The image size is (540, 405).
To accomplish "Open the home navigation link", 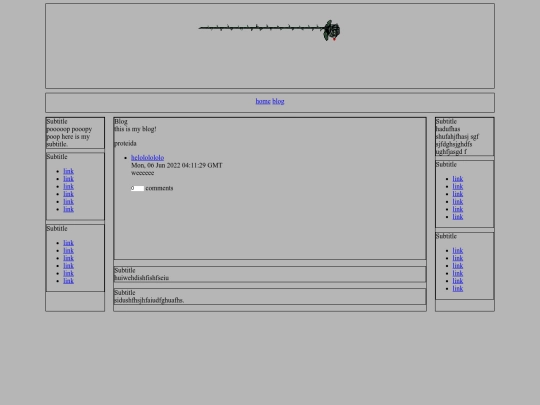I will coord(263,101).
